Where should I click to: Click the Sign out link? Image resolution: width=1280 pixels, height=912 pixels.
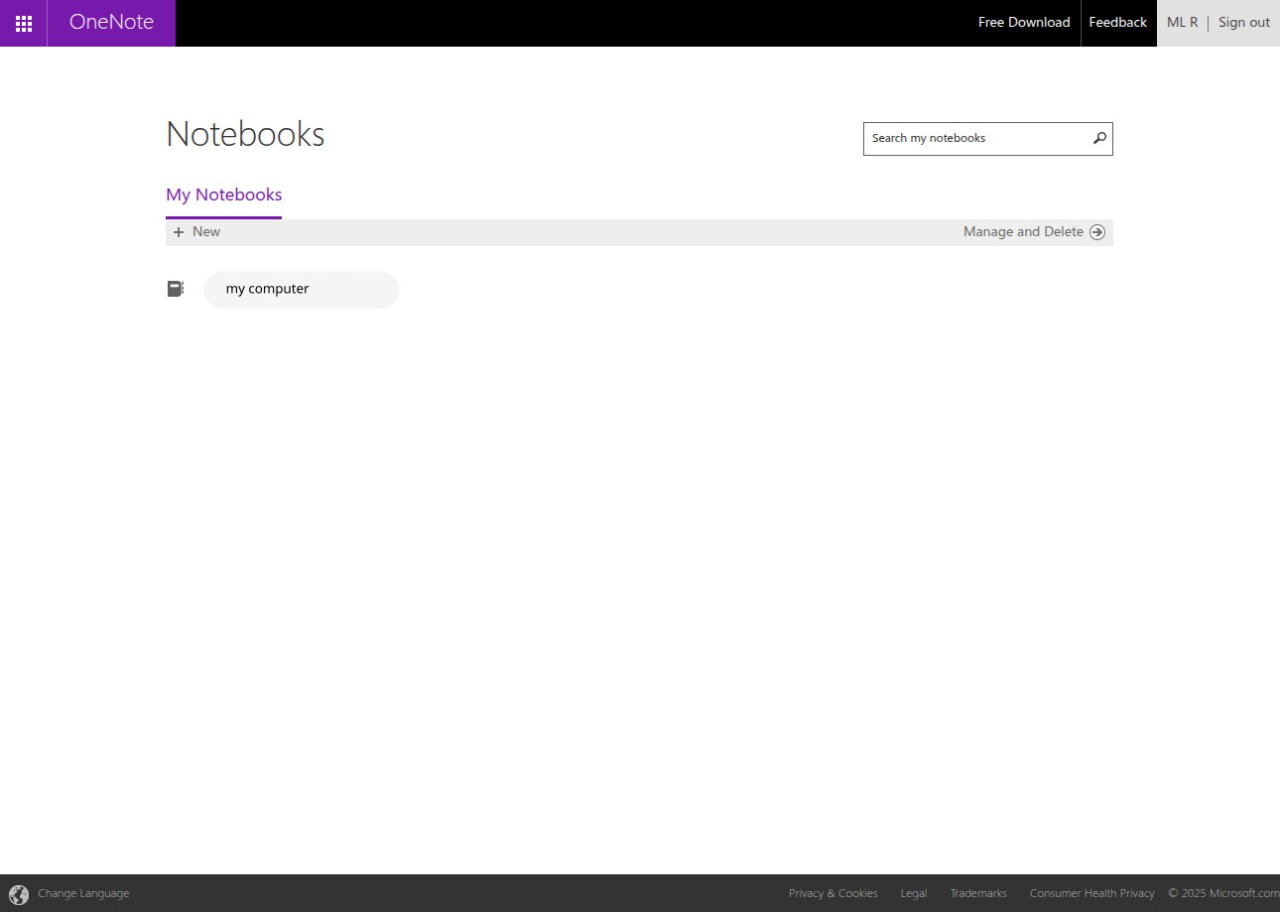1243,22
